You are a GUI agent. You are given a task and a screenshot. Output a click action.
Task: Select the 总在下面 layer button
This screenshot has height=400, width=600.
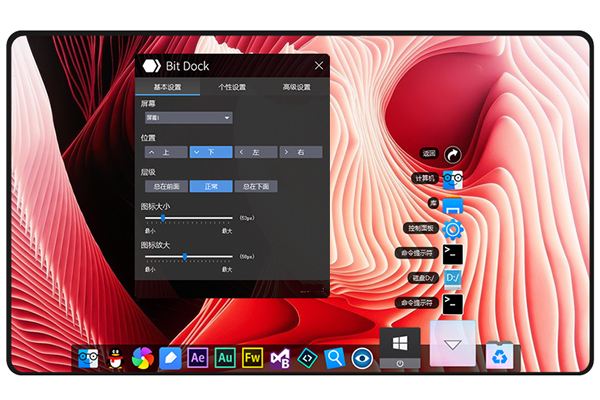click(256, 186)
